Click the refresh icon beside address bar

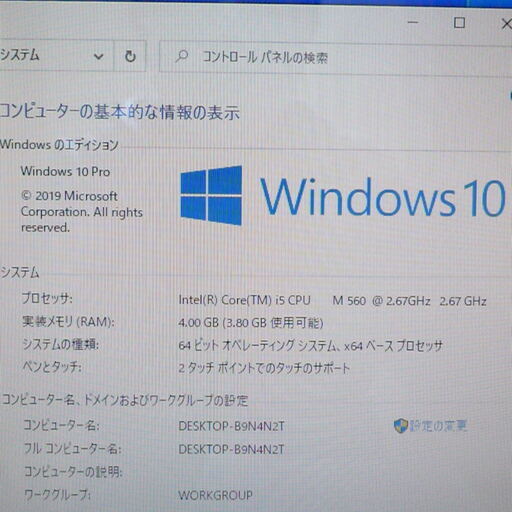click(x=130, y=56)
